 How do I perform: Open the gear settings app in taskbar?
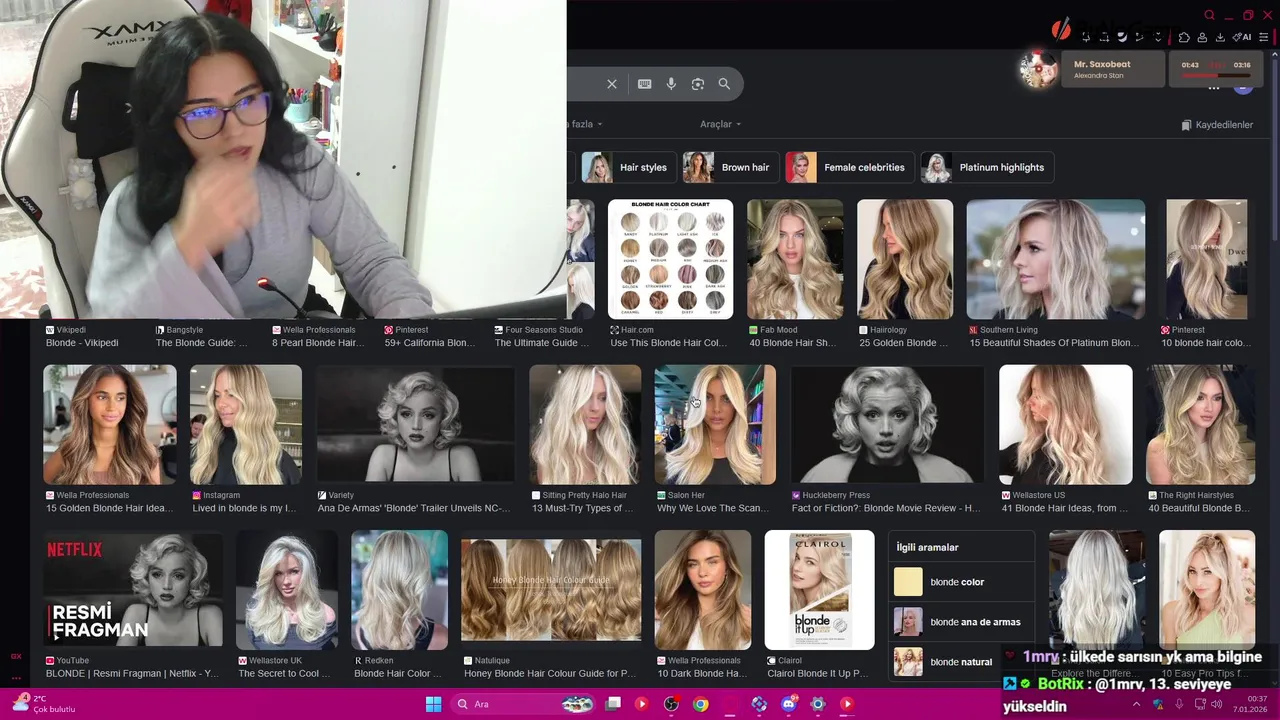(818, 704)
